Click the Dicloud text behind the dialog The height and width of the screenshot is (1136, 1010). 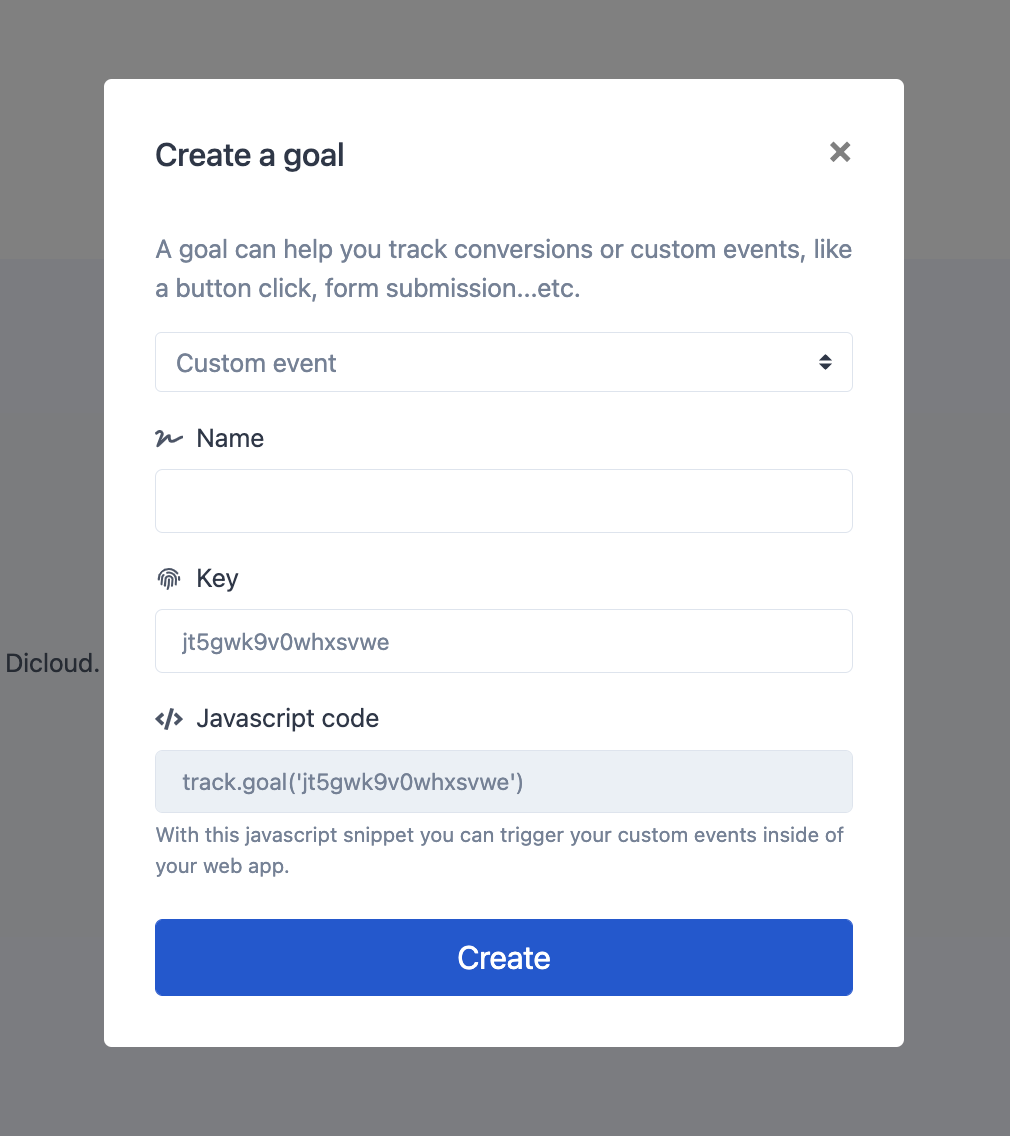(52, 663)
